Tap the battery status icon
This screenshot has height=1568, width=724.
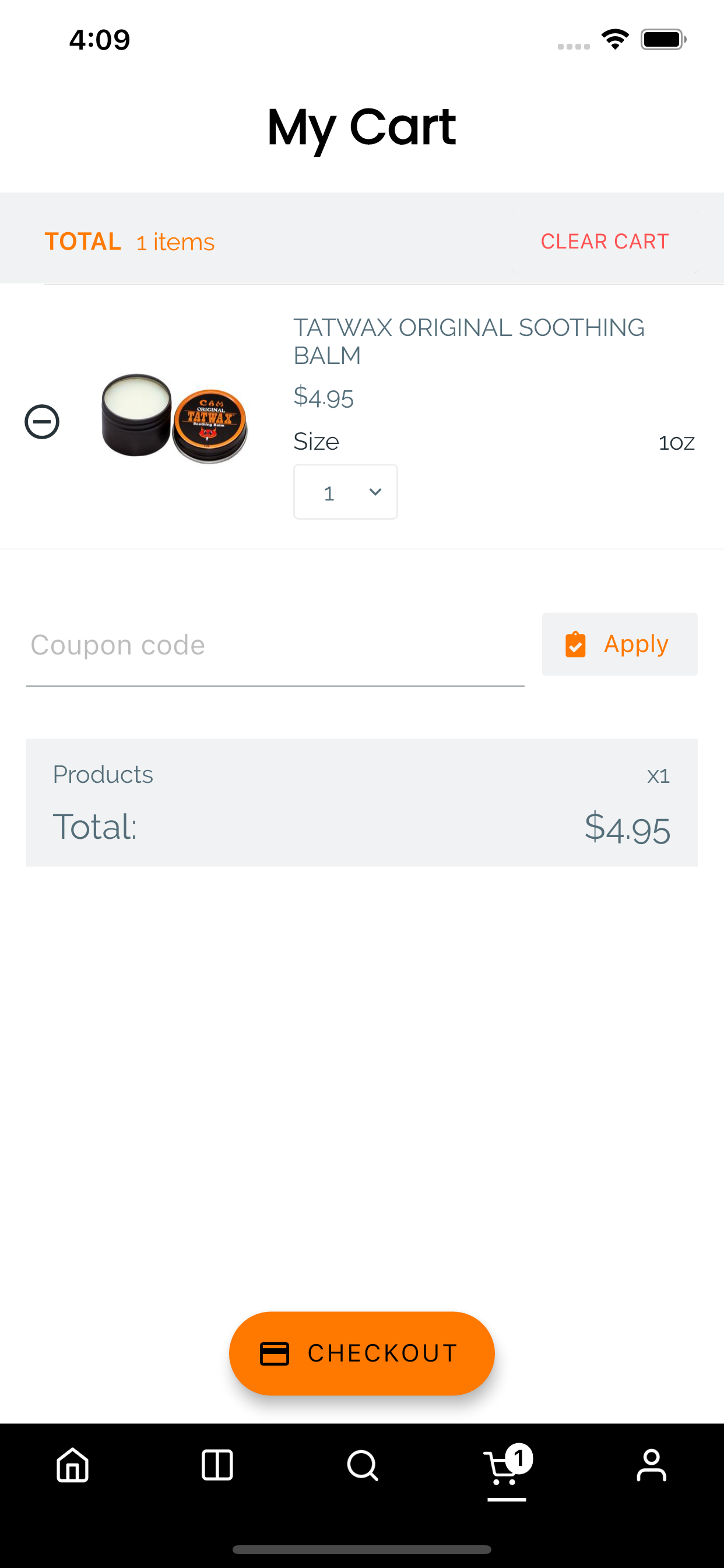tap(663, 40)
